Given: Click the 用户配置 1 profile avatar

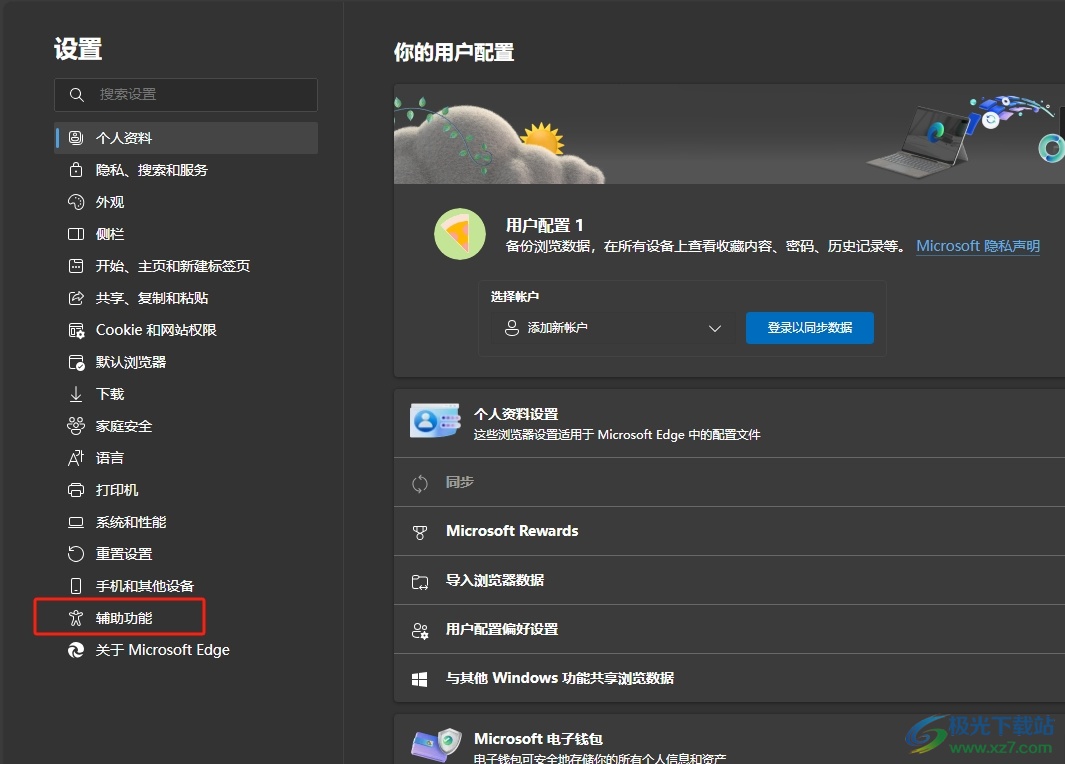Looking at the screenshot, I should coord(460,234).
